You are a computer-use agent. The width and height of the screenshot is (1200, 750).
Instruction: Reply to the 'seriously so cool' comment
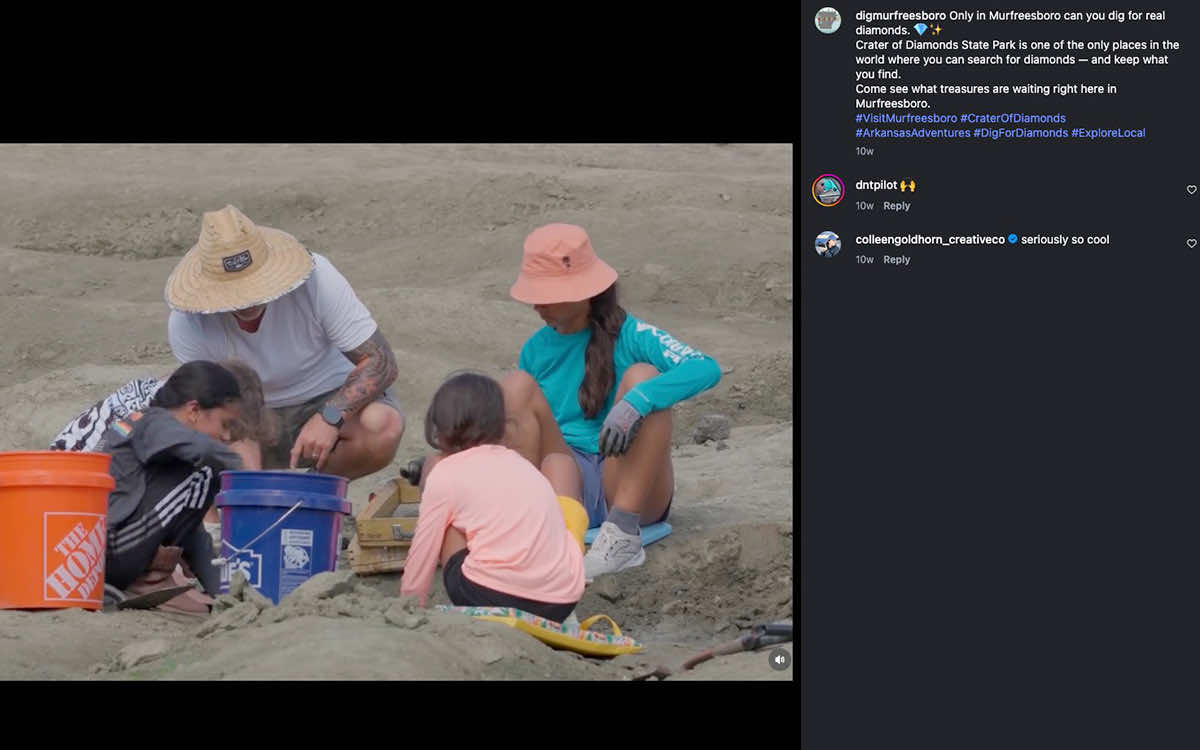coord(897,260)
